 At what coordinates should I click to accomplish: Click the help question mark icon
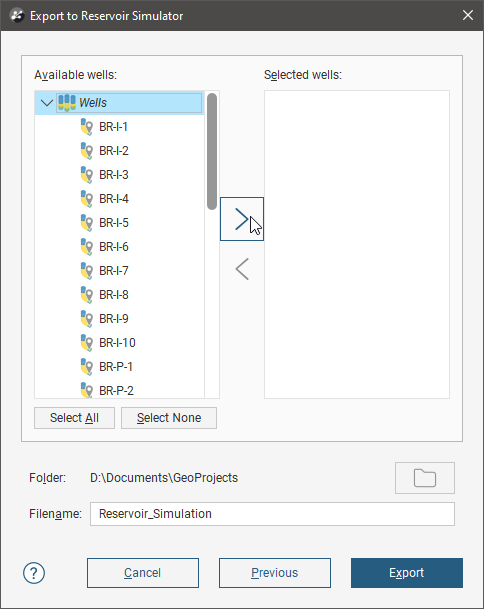[34, 573]
